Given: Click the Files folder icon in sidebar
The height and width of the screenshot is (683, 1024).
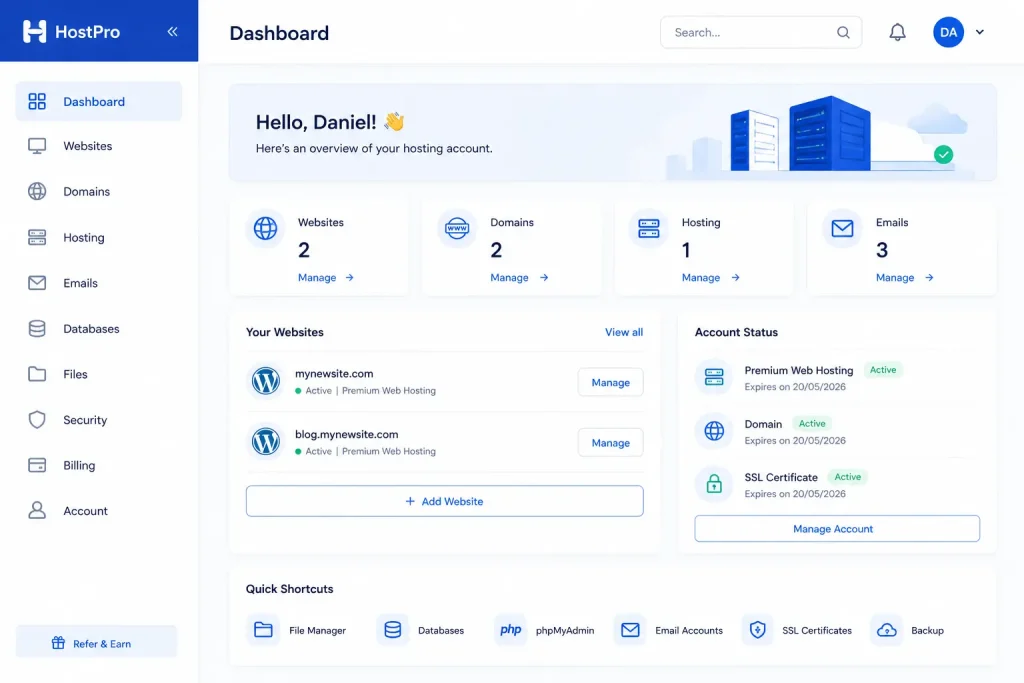Looking at the screenshot, I should [x=37, y=374].
